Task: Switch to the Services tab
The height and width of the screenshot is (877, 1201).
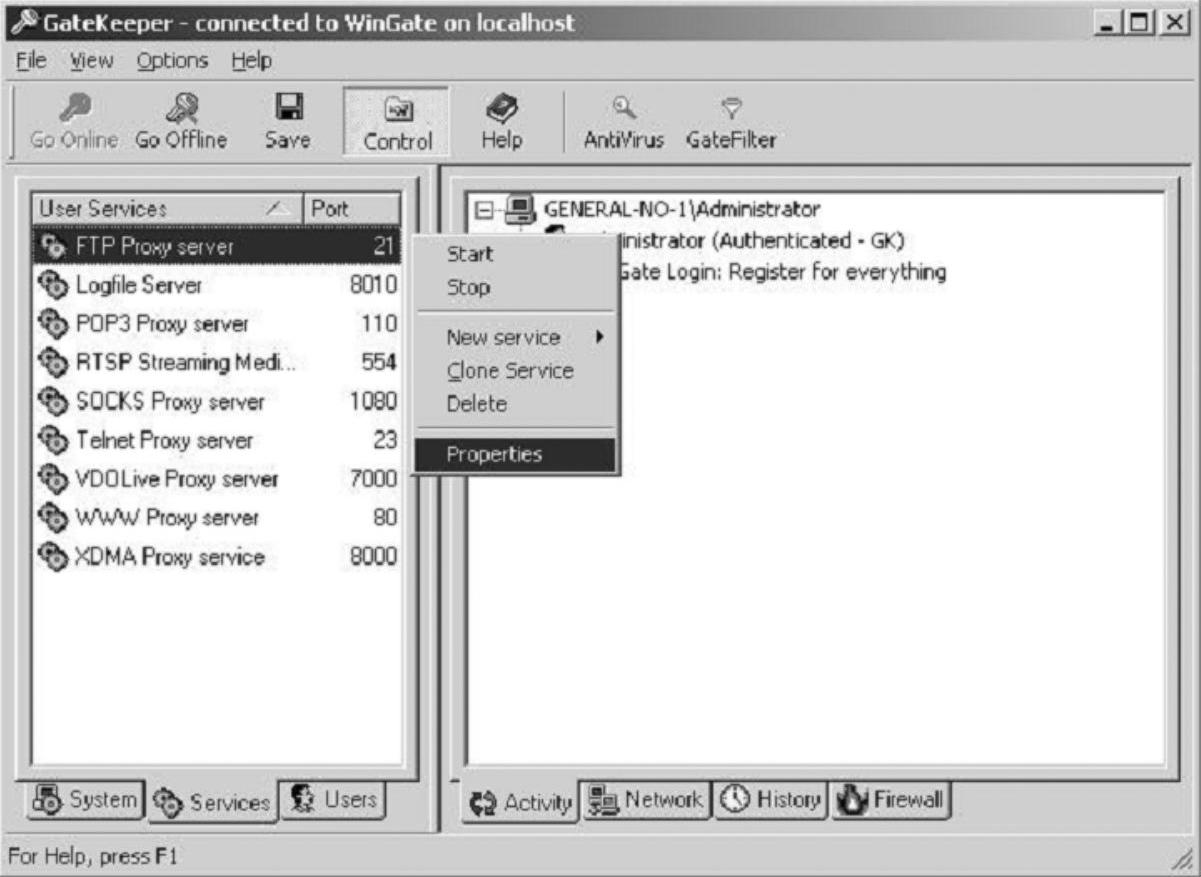Action: (212, 801)
